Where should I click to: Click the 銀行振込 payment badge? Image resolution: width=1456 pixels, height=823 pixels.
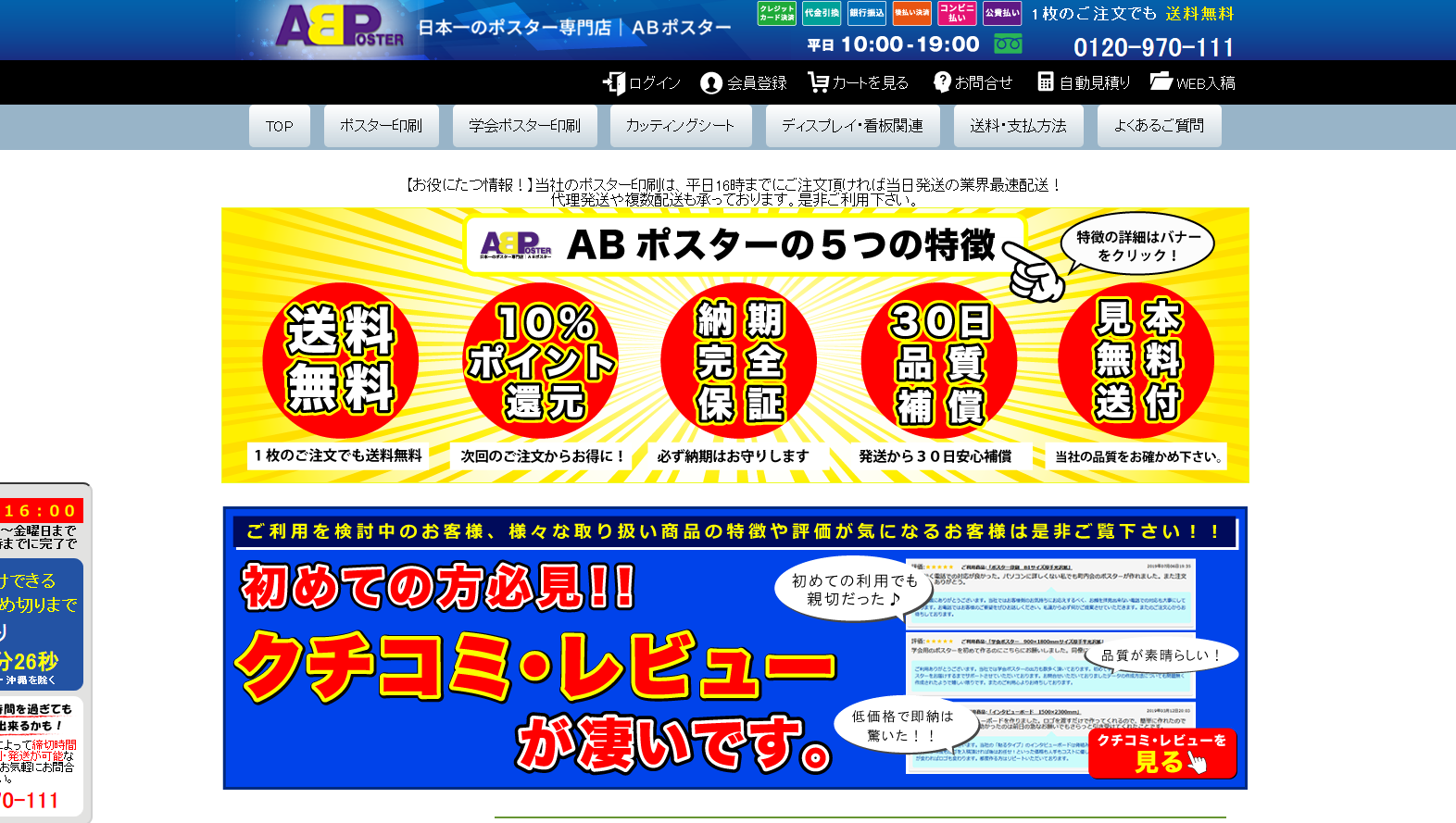pos(867,13)
